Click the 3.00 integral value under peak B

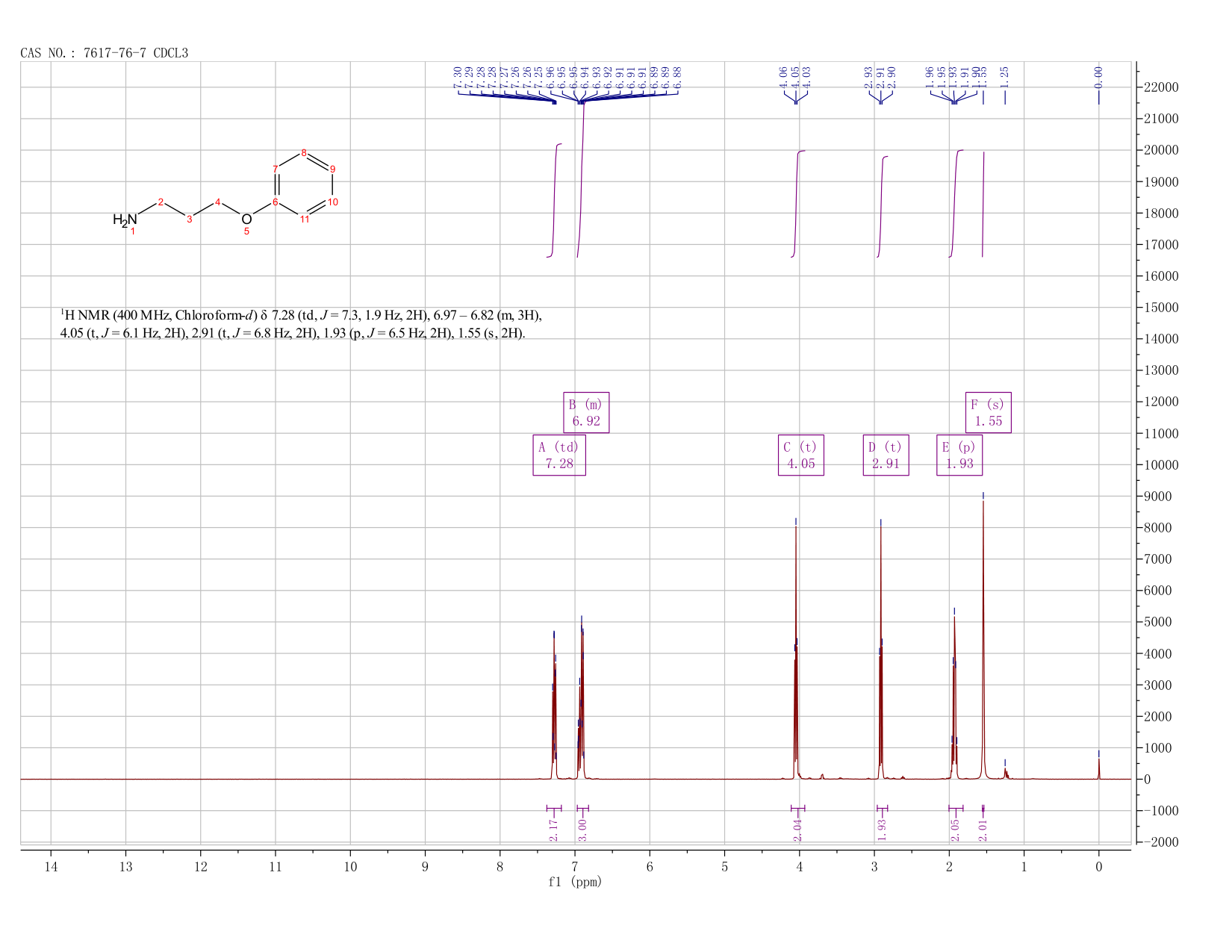[582, 830]
